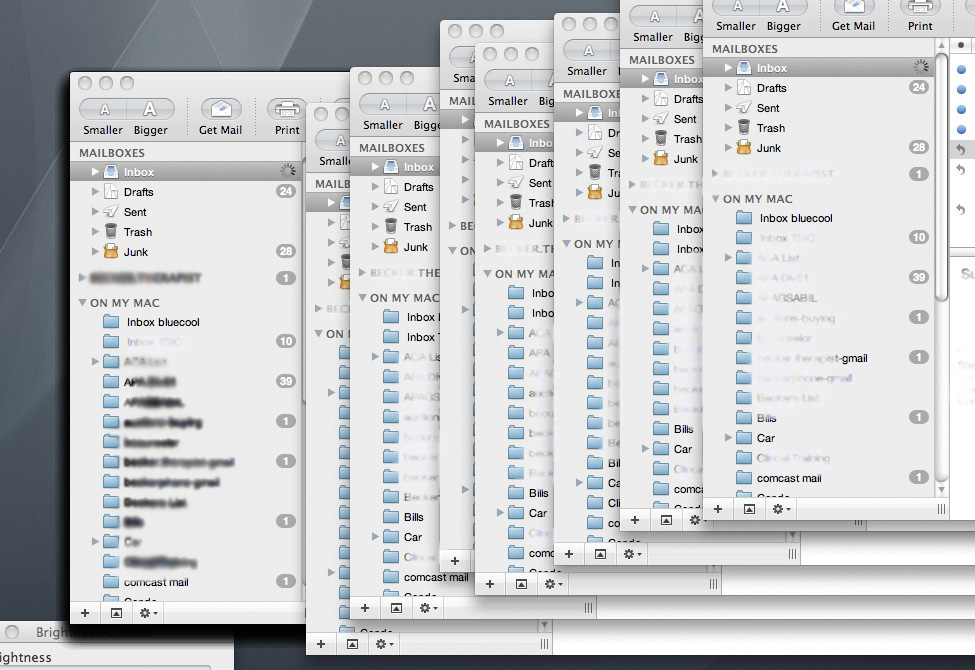Expand Inbox disclosure triangle in rightmost window
The height and width of the screenshot is (670, 975).
[728, 68]
